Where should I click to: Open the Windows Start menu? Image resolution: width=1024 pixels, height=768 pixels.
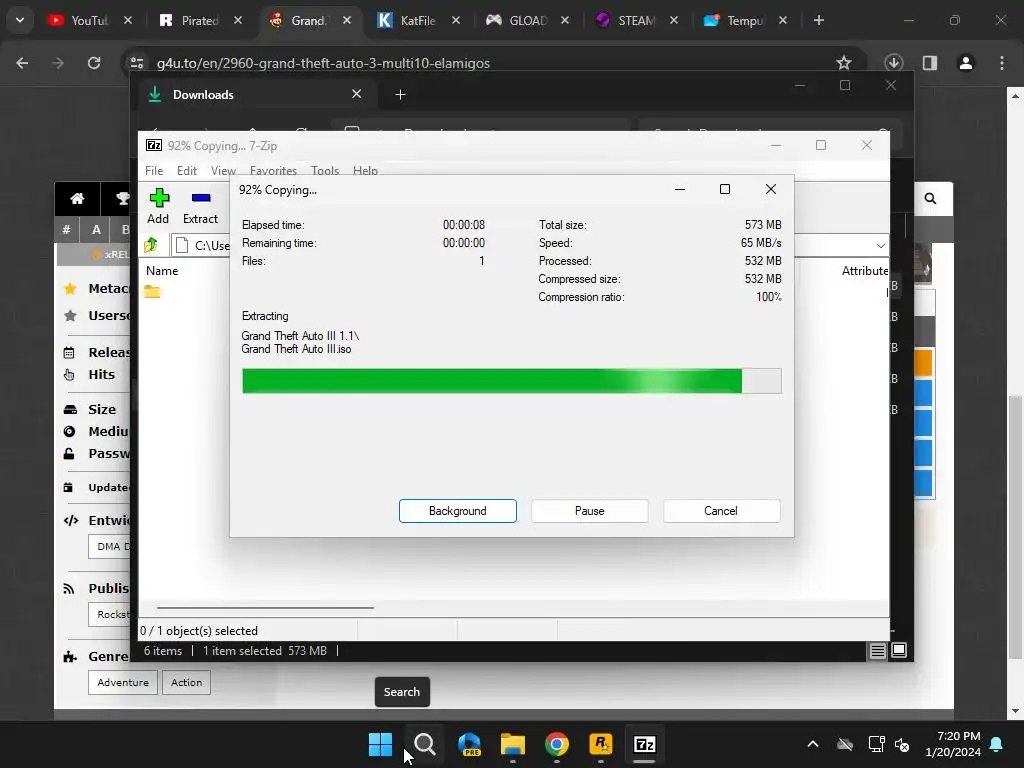pyautogui.click(x=380, y=744)
